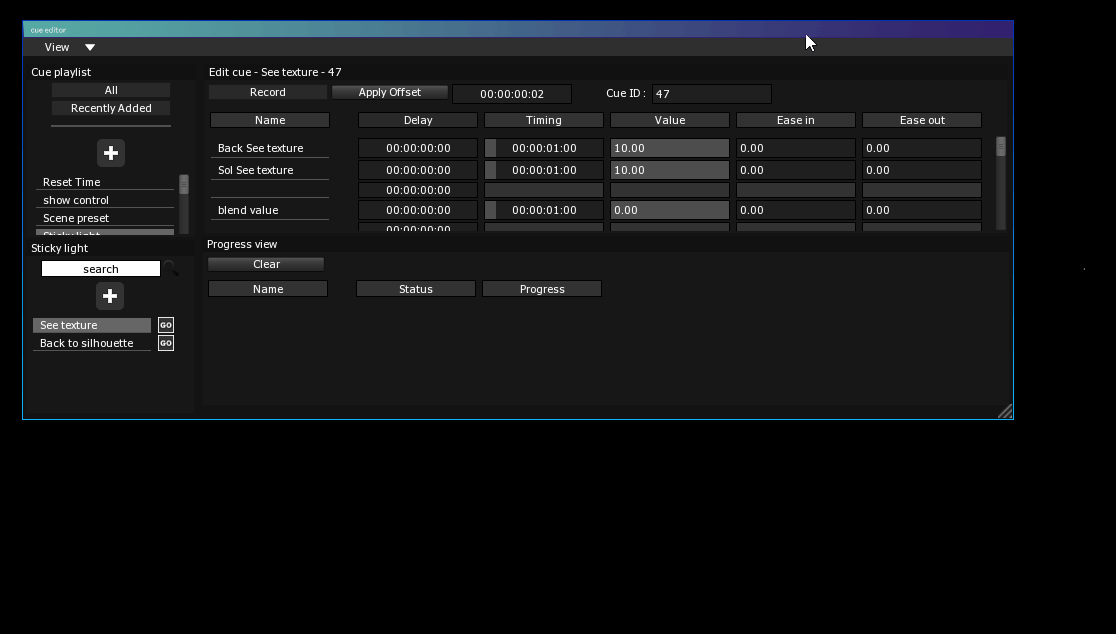Click the Name header in Progress view
Image resolution: width=1116 pixels, height=634 pixels.
point(268,289)
